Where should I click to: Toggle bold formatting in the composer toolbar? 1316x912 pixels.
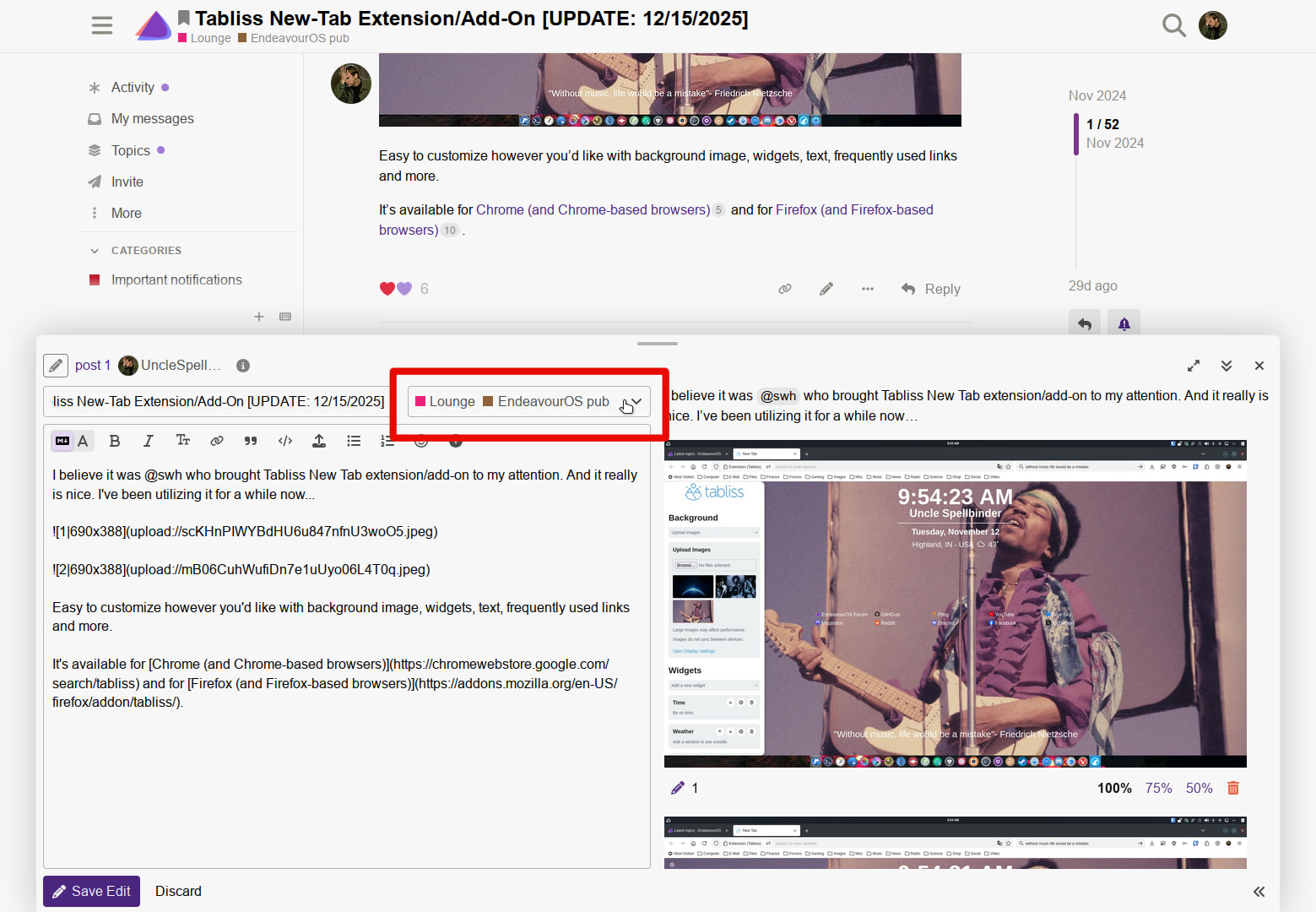(x=115, y=441)
